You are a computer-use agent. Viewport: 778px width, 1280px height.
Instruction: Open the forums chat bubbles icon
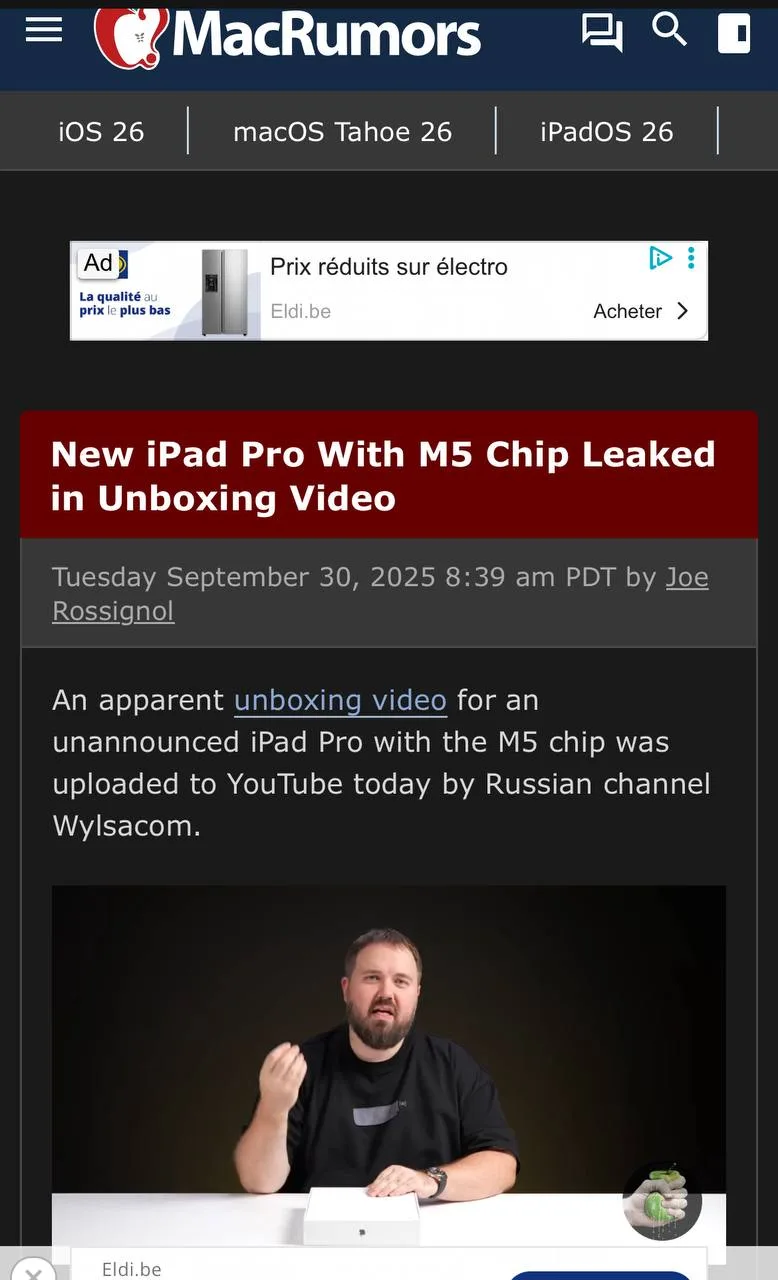pyautogui.click(x=602, y=32)
